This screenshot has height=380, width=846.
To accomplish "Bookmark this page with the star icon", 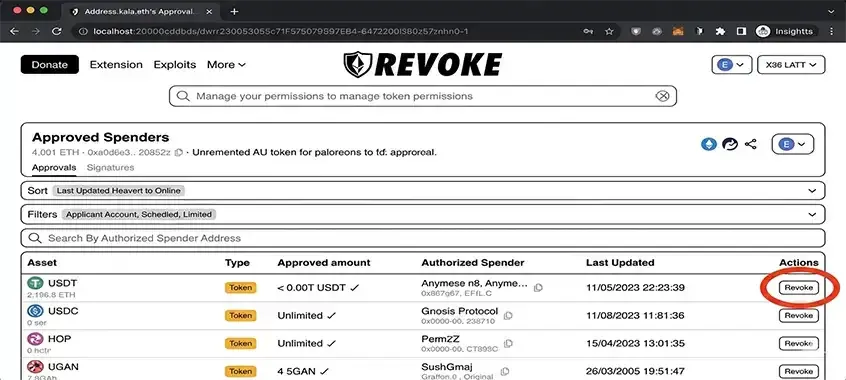I will [609, 31].
